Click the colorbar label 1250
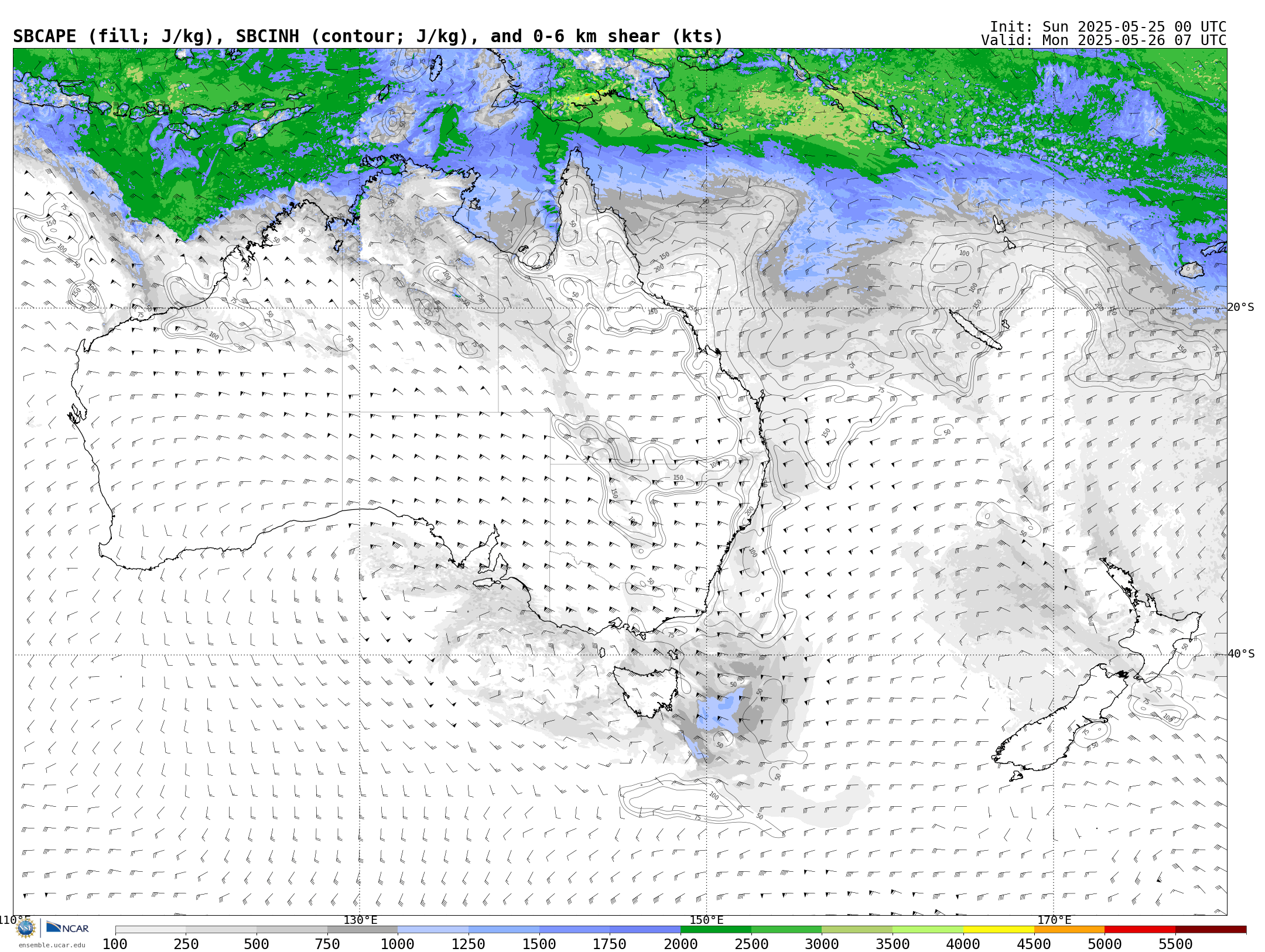 click(x=469, y=944)
